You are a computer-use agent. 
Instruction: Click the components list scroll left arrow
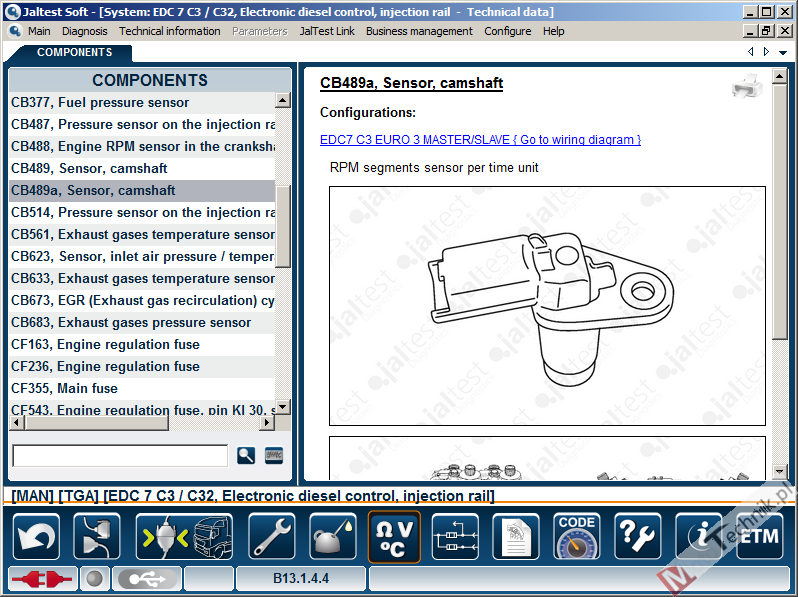click(17, 422)
